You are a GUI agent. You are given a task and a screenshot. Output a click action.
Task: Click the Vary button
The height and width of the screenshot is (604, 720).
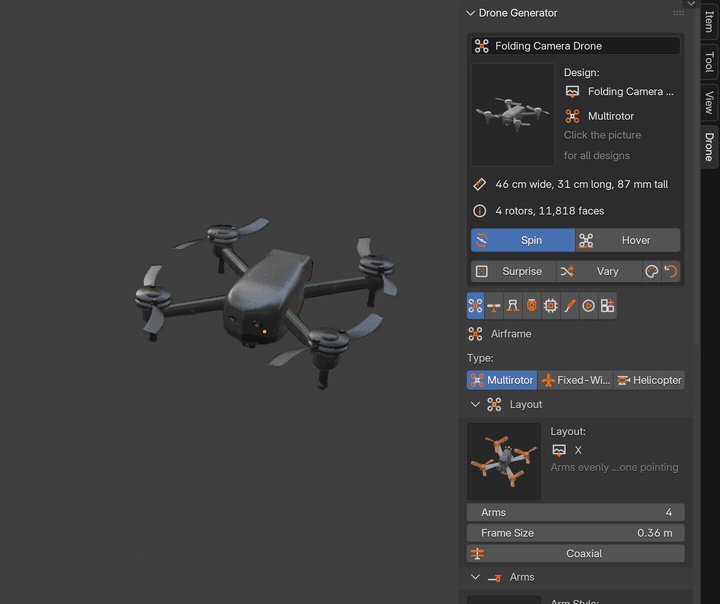tap(599, 271)
